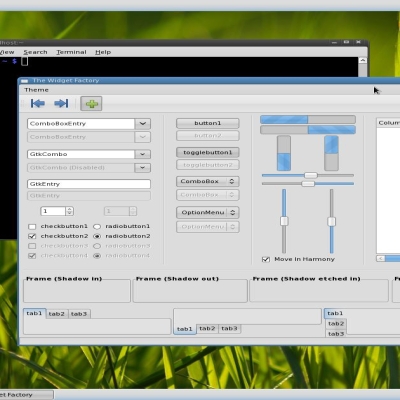Select radiobutton1 option

click(x=97, y=227)
